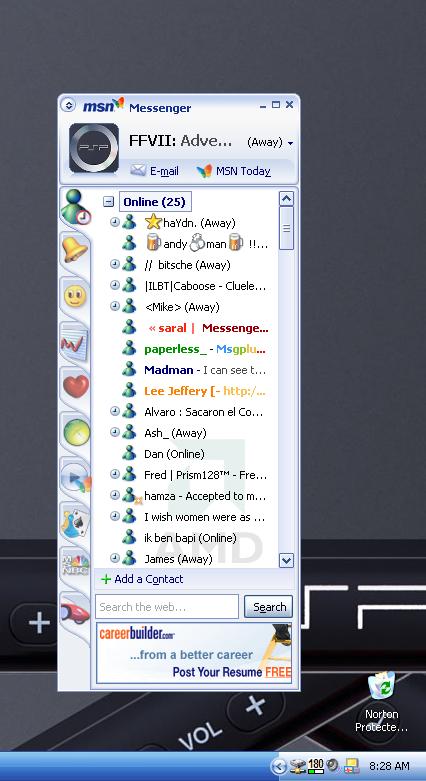Click the E-mail envelope icon

click(138, 170)
